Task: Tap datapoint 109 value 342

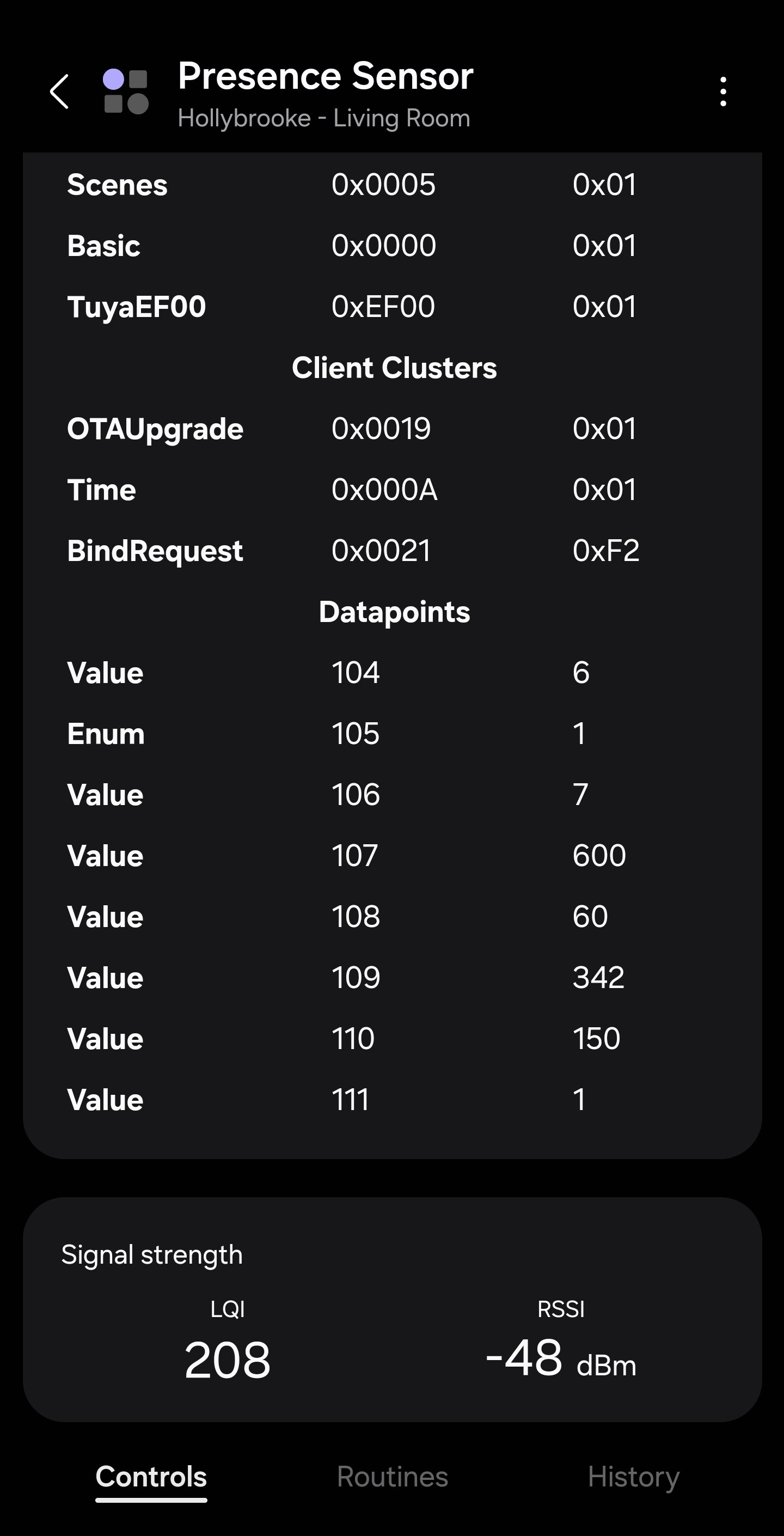Action: 598,977
